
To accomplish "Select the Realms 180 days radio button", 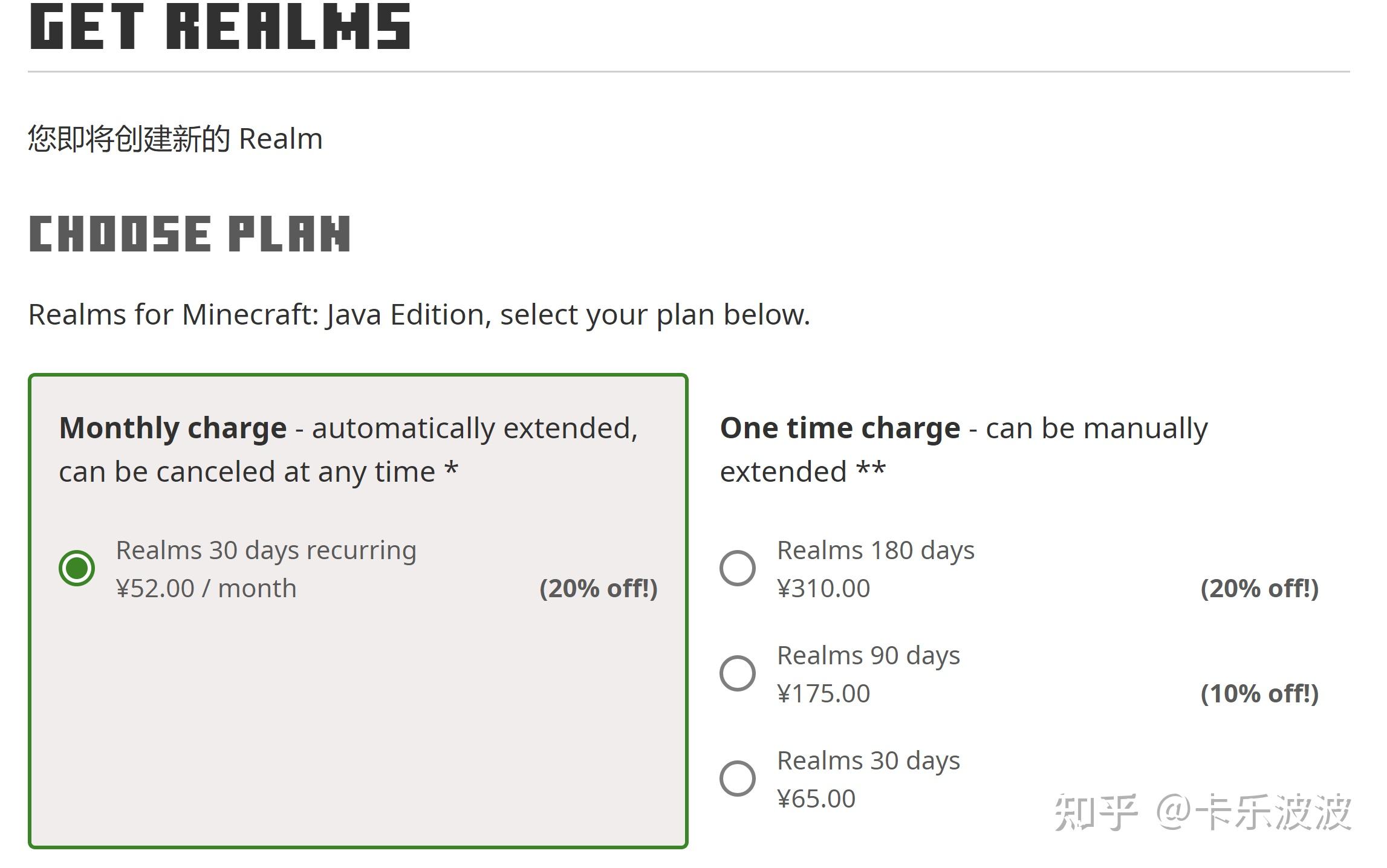I will point(737,568).
